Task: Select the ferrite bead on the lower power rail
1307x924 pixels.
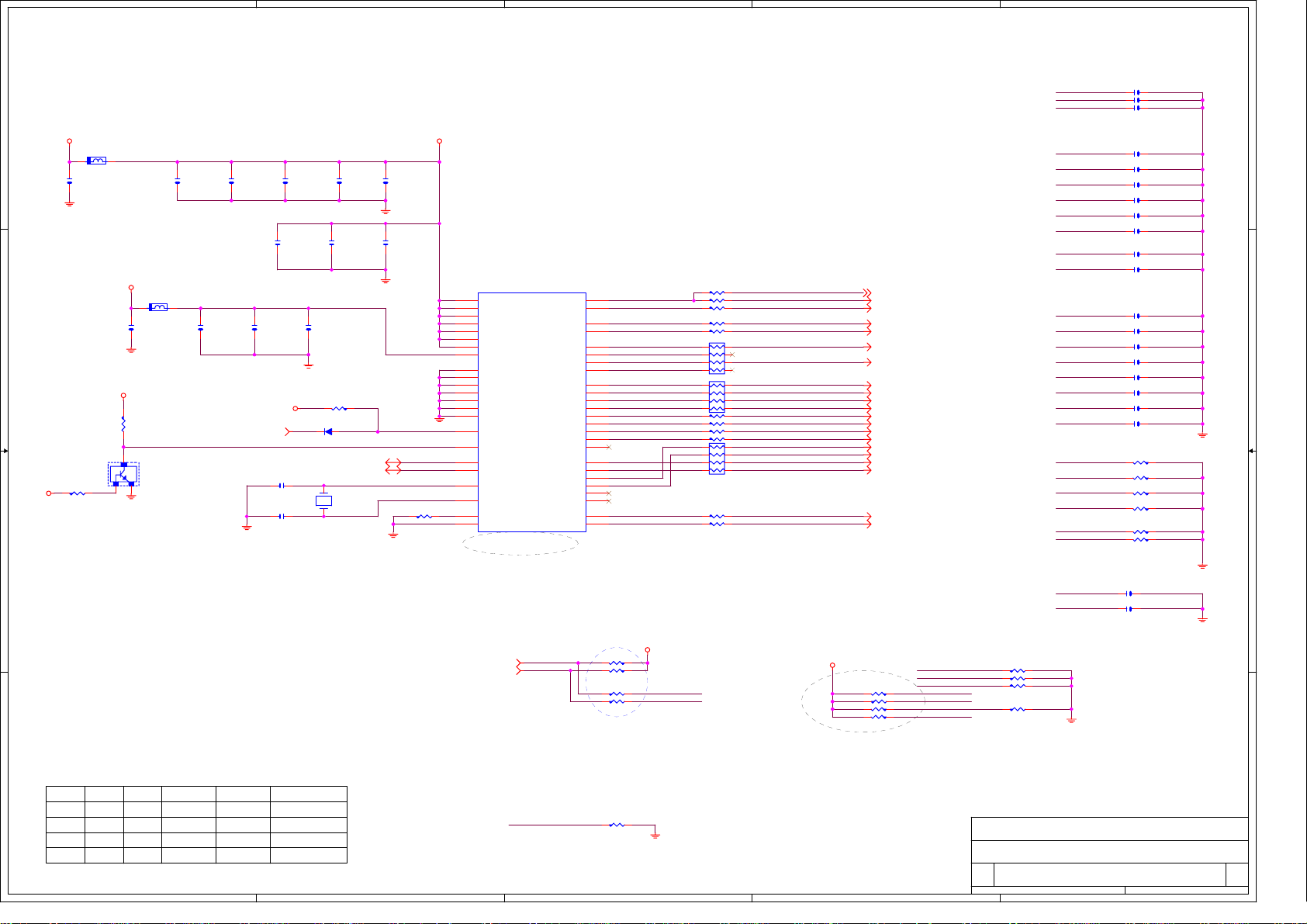Action: click(x=157, y=307)
